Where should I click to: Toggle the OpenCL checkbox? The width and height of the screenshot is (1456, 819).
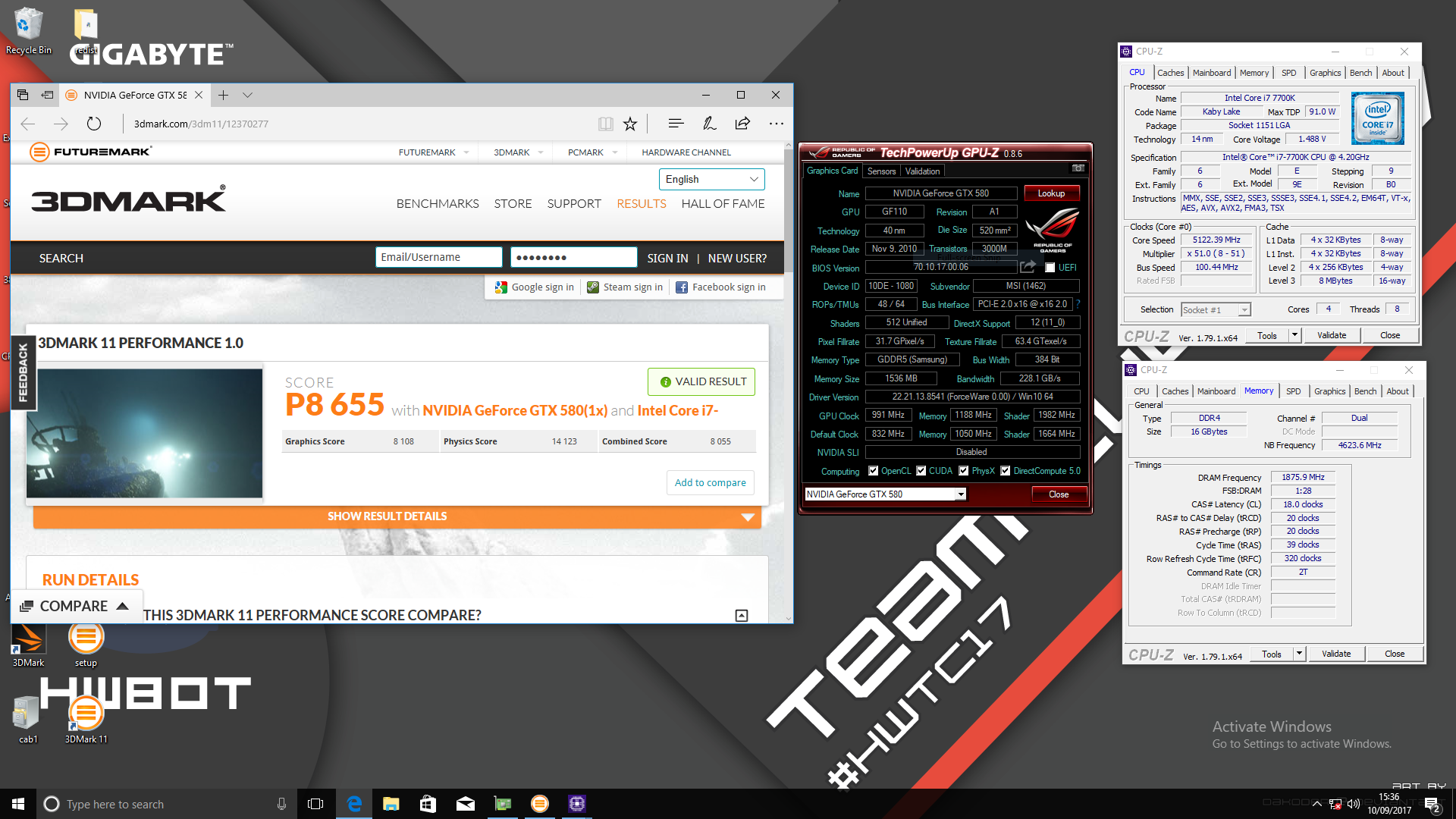pos(874,471)
